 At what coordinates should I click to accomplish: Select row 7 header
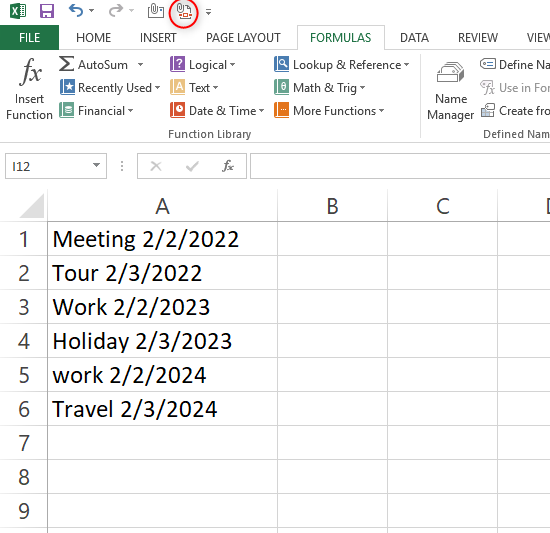[x=24, y=443]
